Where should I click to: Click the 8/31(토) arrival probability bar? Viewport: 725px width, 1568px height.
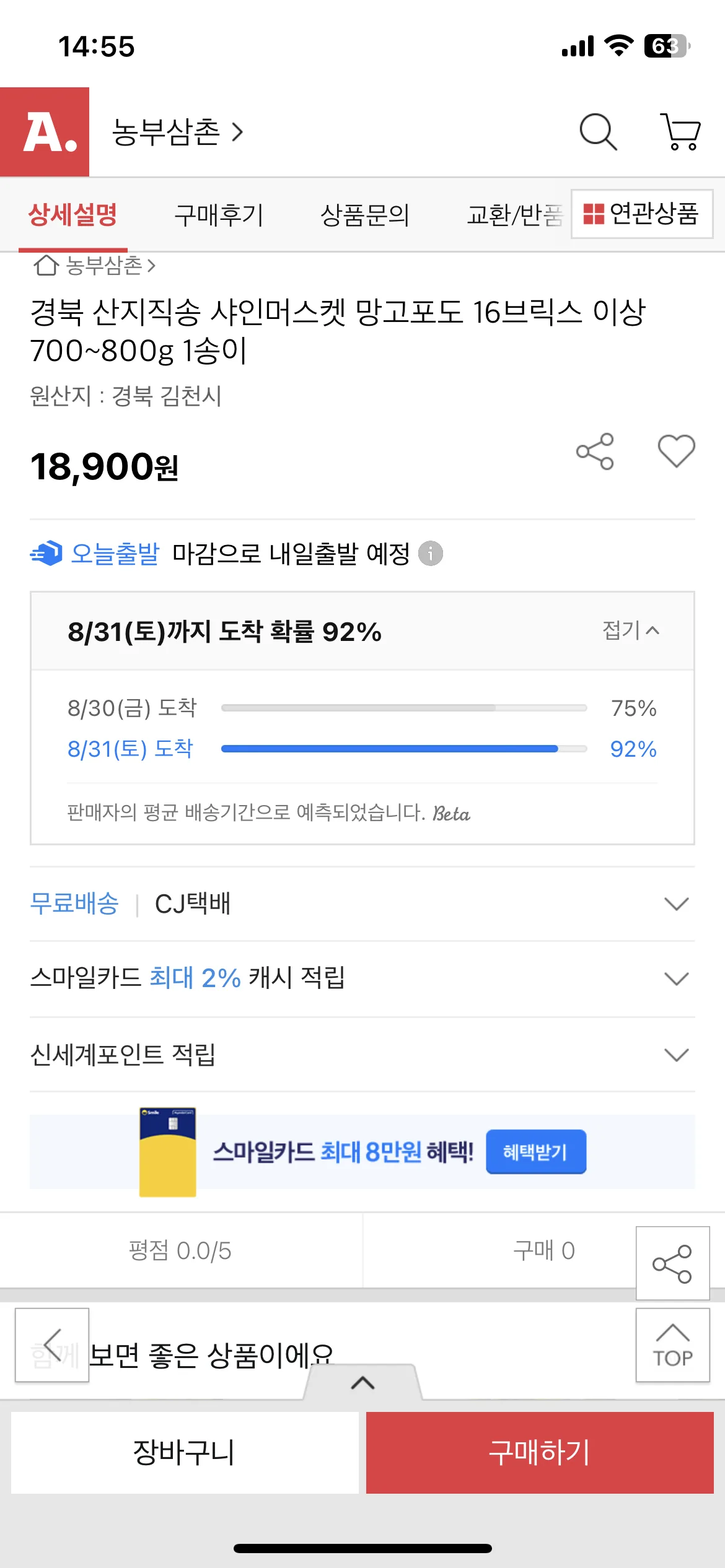403,749
